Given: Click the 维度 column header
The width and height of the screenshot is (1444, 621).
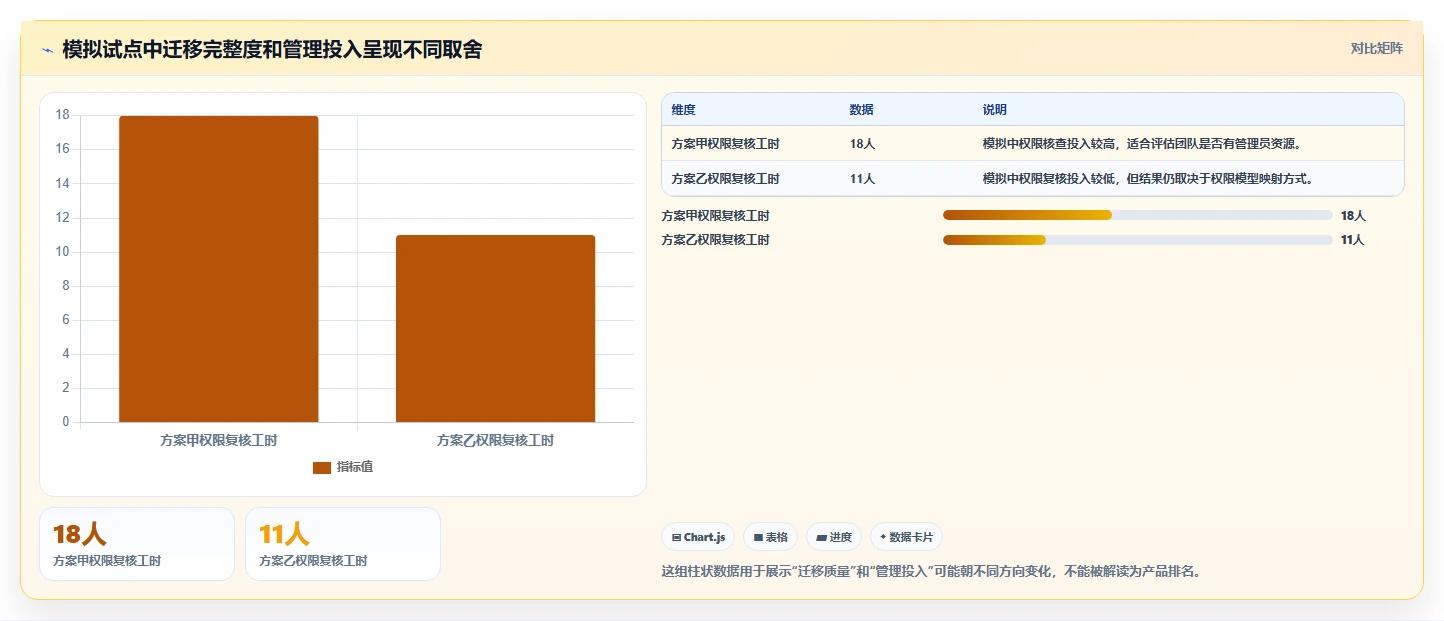Looking at the screenshot, I should [684, 110].
